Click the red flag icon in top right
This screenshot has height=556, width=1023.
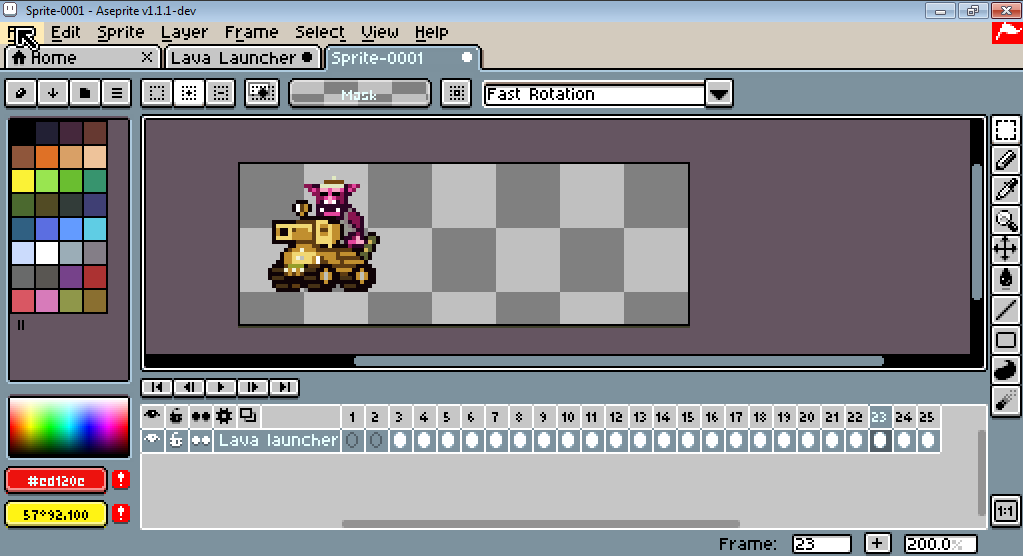(1007, 33)
